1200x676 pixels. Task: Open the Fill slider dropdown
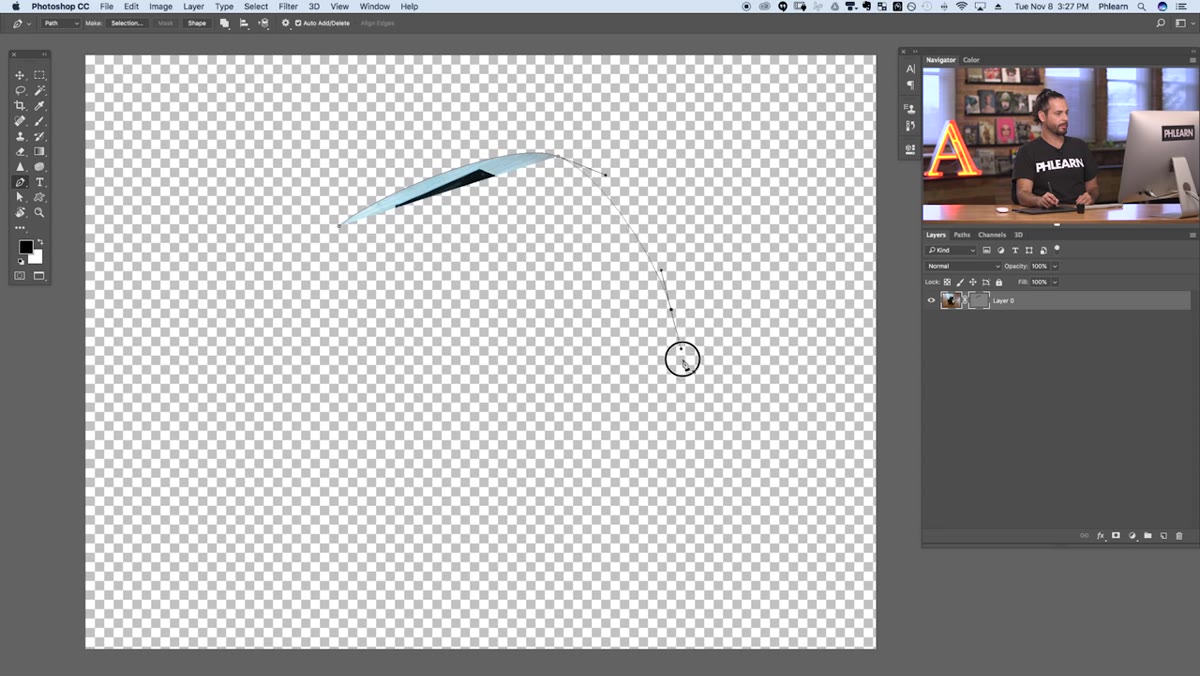tap(1055, 282)
